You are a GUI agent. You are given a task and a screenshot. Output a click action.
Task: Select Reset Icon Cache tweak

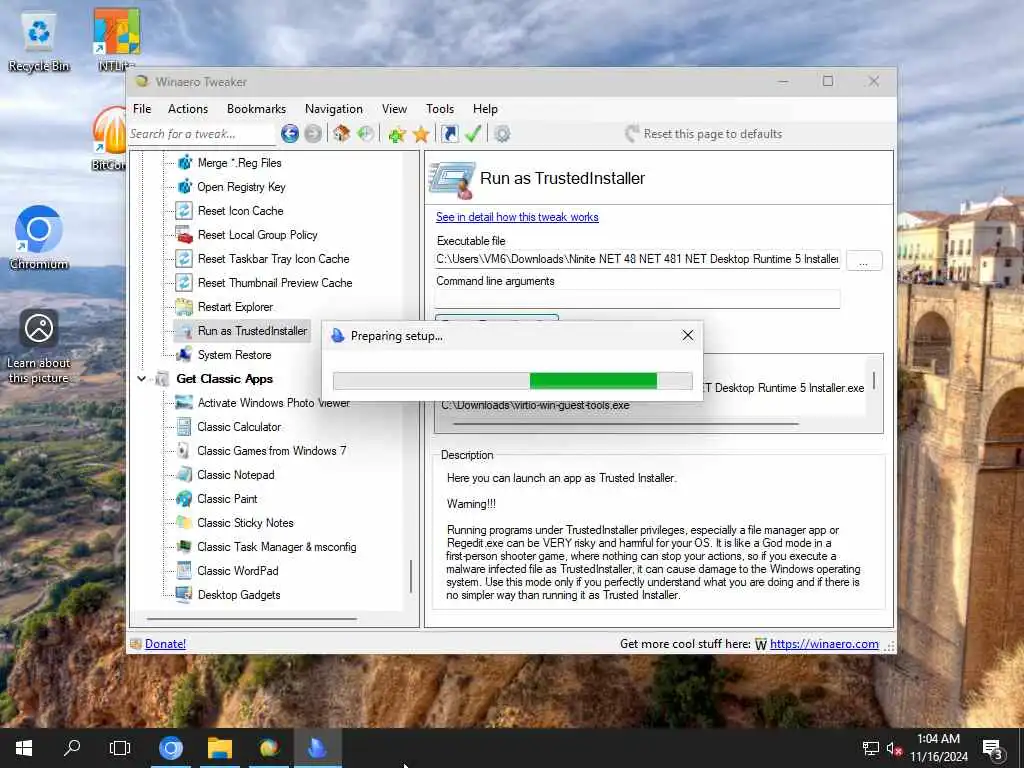pos(240,211)
